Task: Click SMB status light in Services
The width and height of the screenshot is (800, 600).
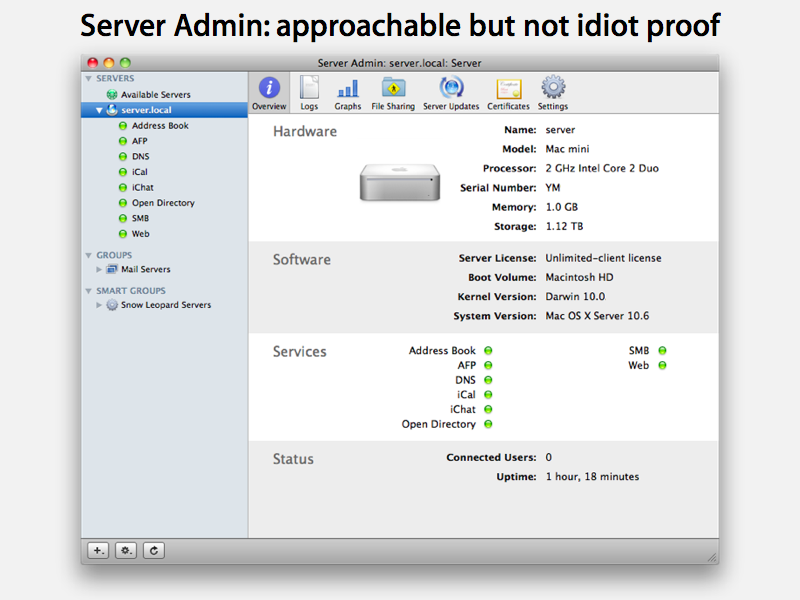Action: (662, 351)
